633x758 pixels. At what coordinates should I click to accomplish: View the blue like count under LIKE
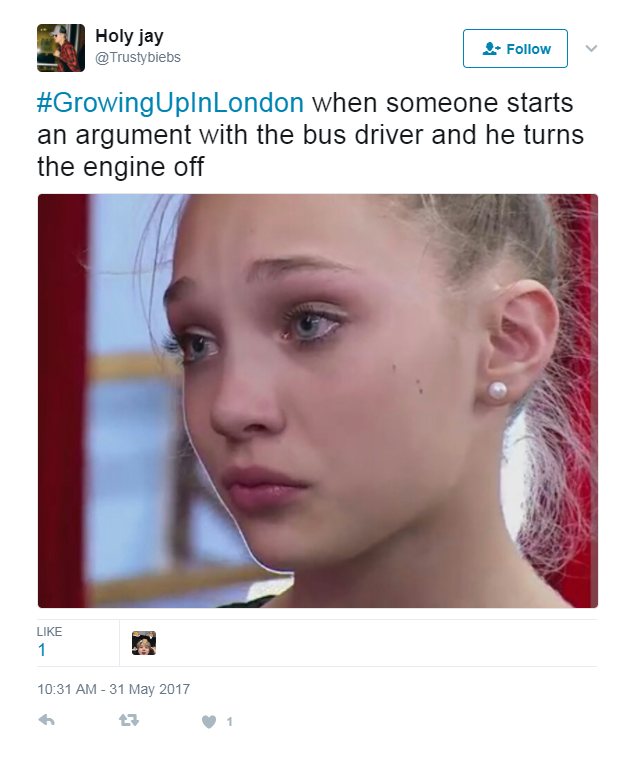[42, 650]
